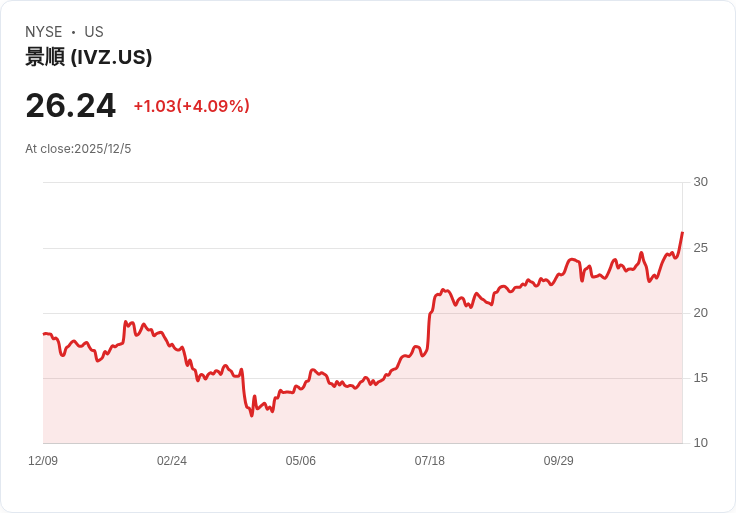Click the 15 y-axis price label
Screen dimensions: 736x513
tap(700, 378)
